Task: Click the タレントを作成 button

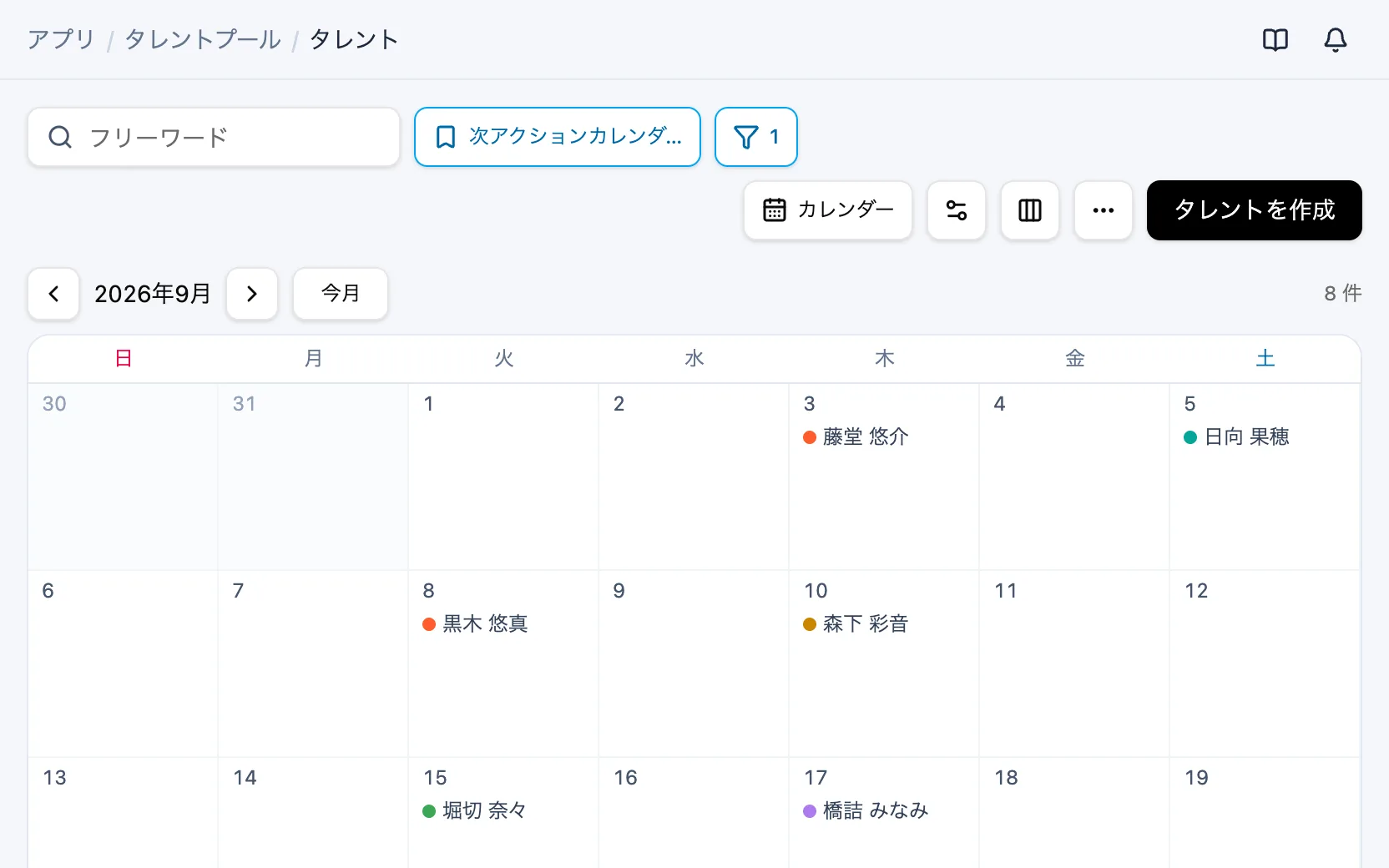Action: tap(1255, 210)
